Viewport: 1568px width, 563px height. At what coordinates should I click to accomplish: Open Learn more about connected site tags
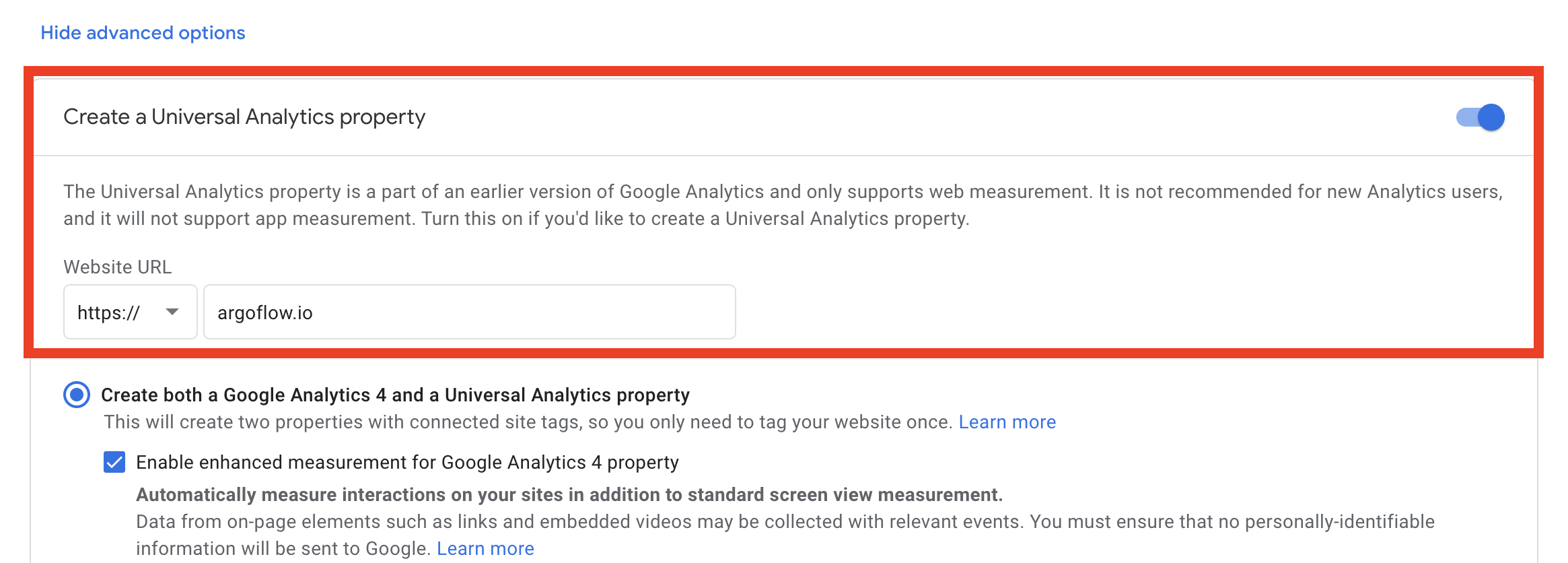tap(1007, 422)
